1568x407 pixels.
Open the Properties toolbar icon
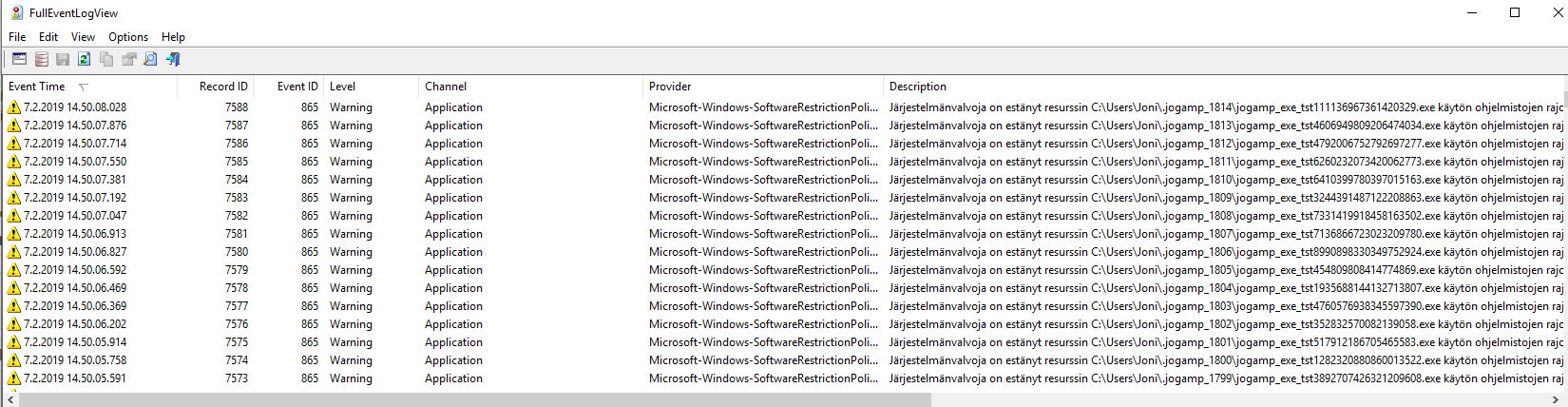(128, 59)
